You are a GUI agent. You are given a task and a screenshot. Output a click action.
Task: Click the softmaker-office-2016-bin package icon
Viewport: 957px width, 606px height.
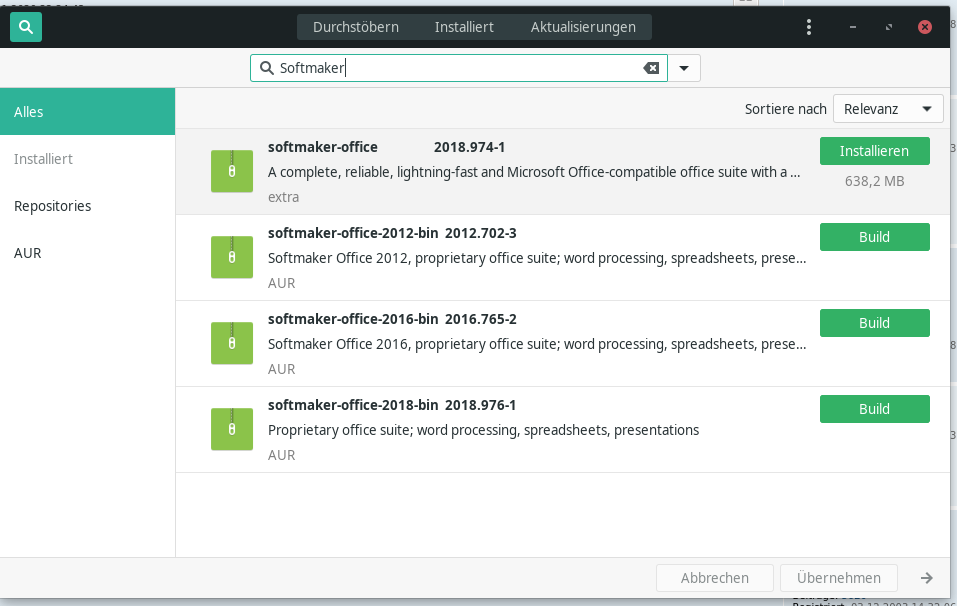pyautogui.click(x=232, y=343)
